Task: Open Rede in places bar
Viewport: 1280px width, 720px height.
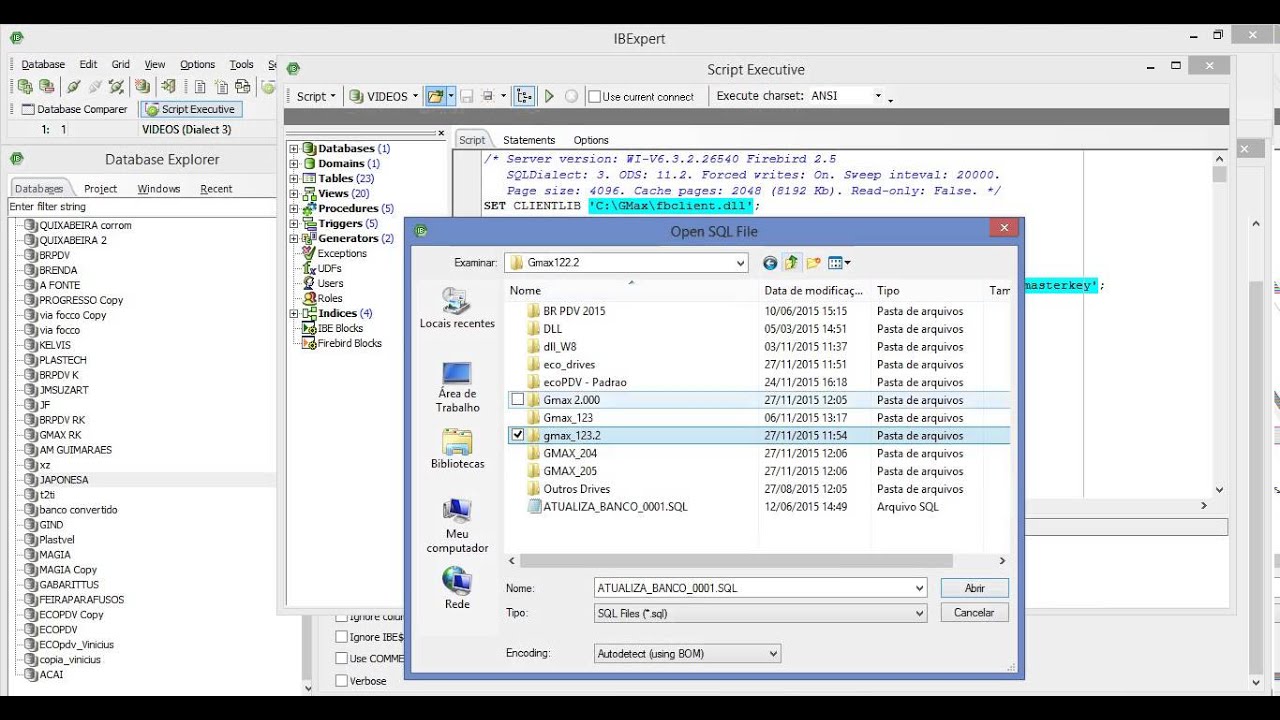Action: [457, 588]
